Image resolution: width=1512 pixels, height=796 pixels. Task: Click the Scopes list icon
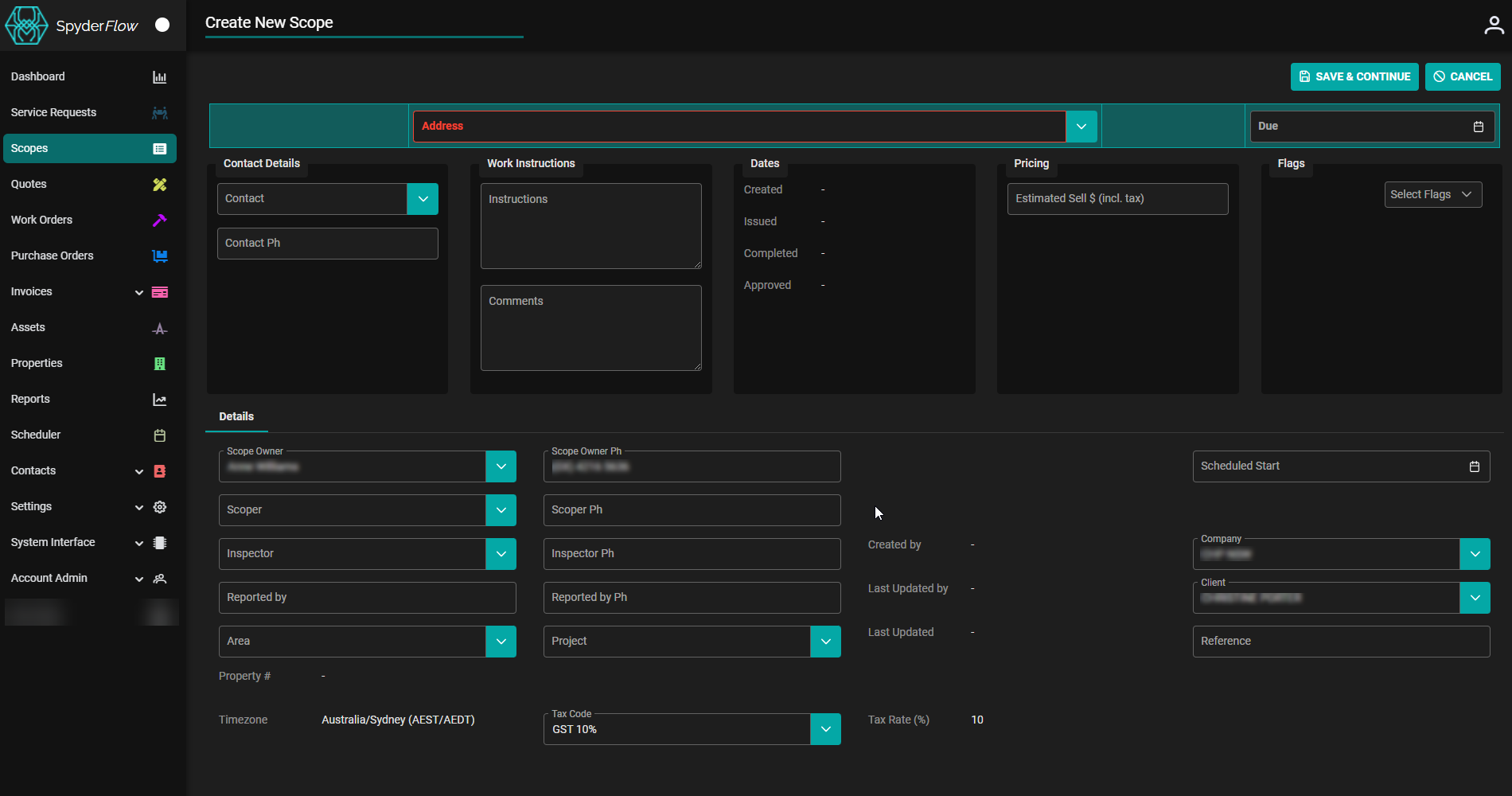(x=159, y=148)
